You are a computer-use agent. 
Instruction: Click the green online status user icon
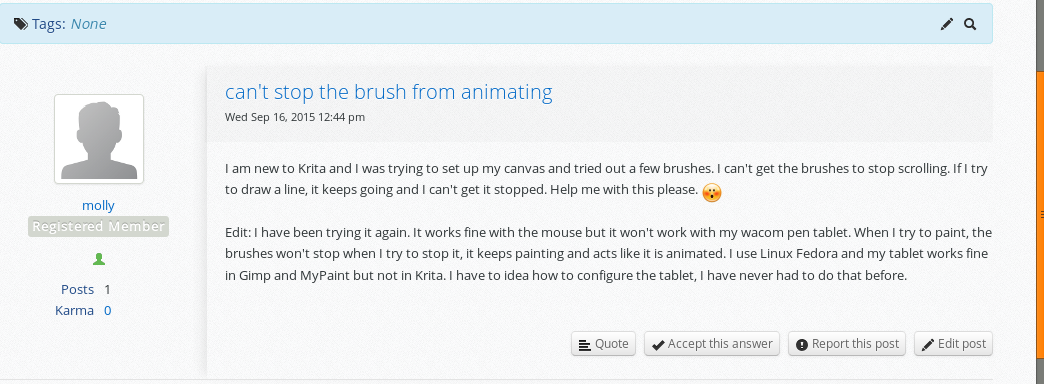pyautogui.click(x=99, y=259)
